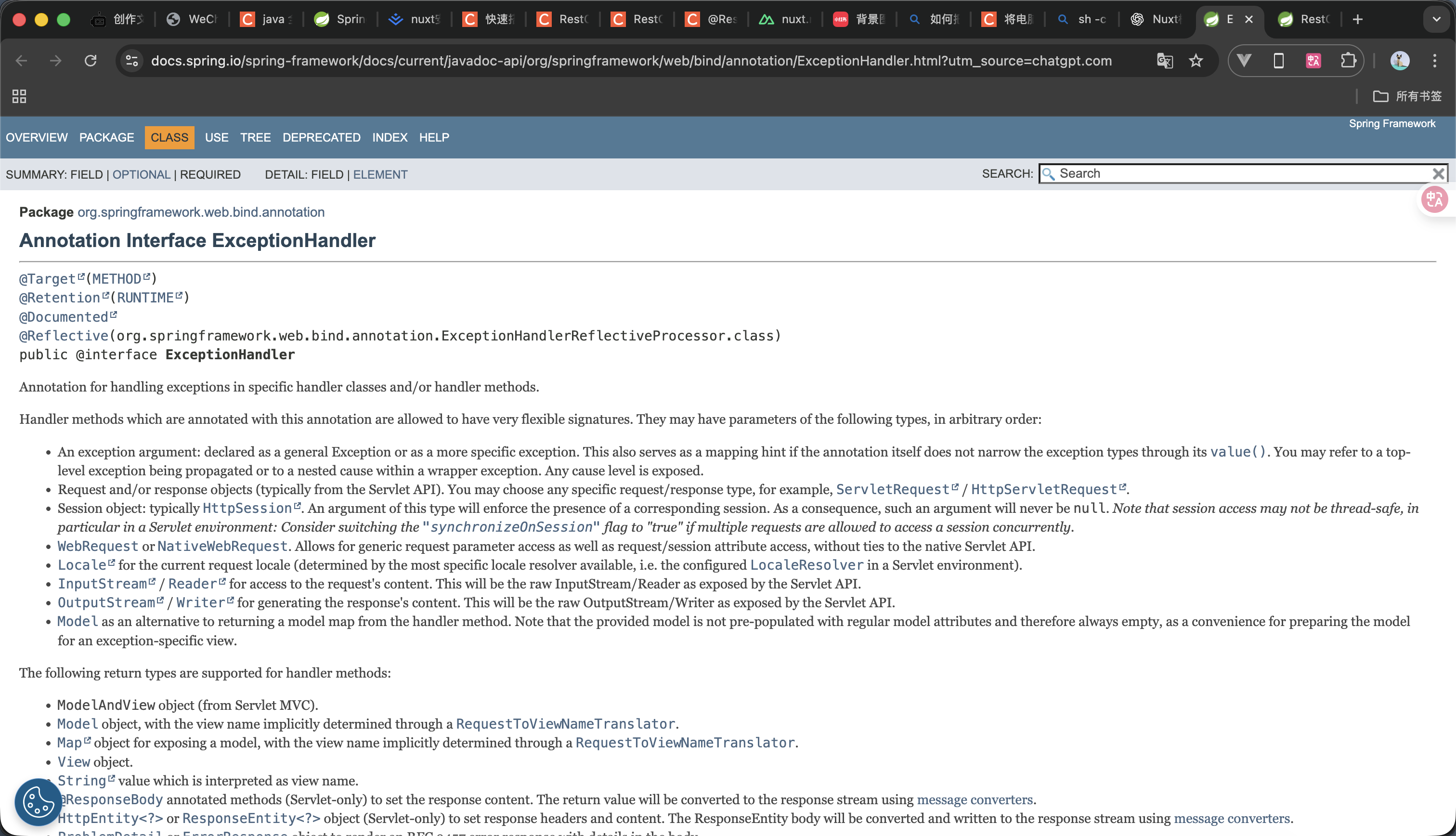Image resolution: width=1456 pixels, height=836 pixels.
Task: Open the 所有书签 bookmarks folder
Action: 1407,96
